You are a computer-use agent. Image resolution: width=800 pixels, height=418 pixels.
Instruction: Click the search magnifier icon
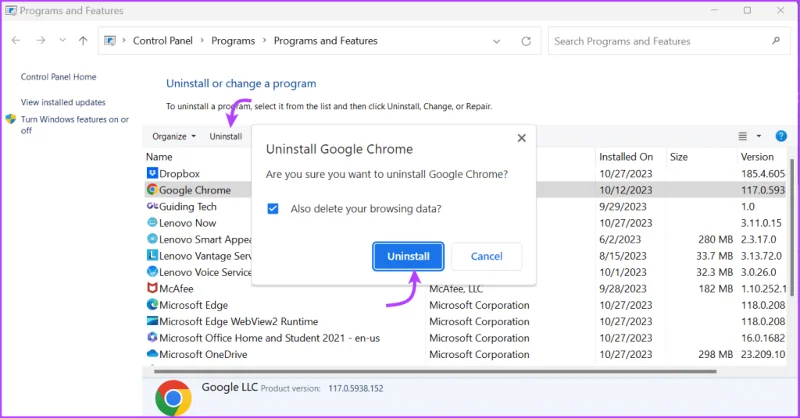[776, 41]
